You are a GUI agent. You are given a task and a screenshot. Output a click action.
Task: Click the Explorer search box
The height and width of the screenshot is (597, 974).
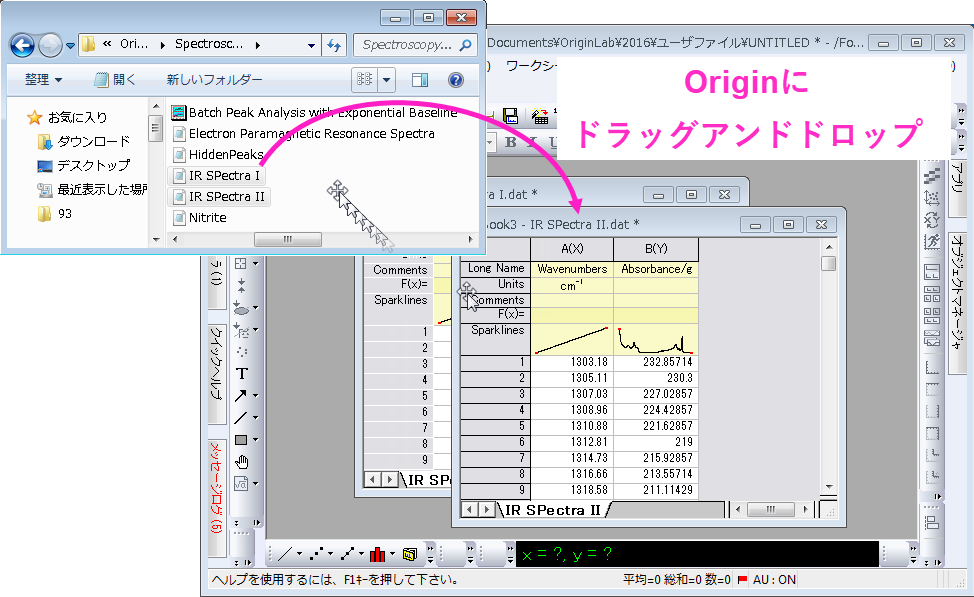point(415,45)
